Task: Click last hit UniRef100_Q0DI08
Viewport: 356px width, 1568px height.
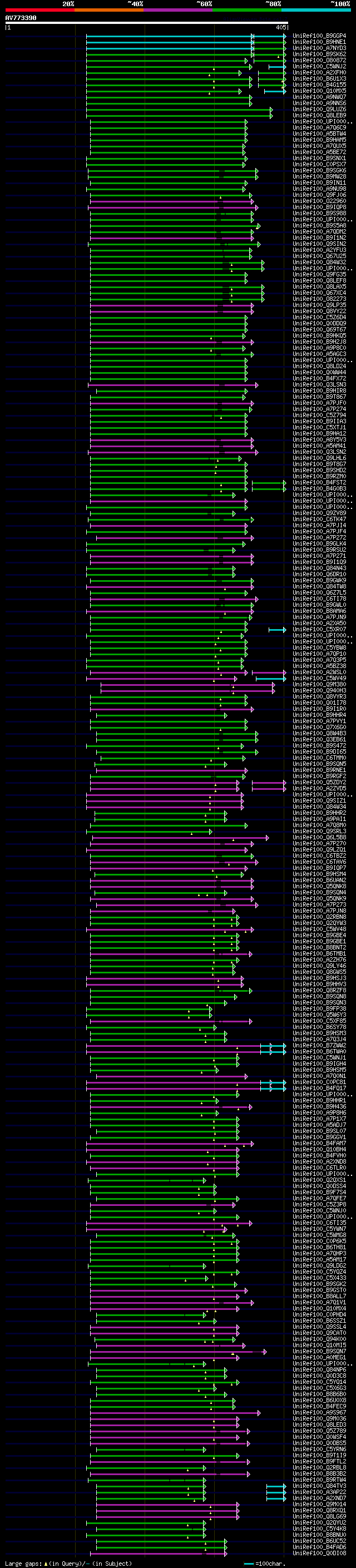Action: tap(319, 1553)
